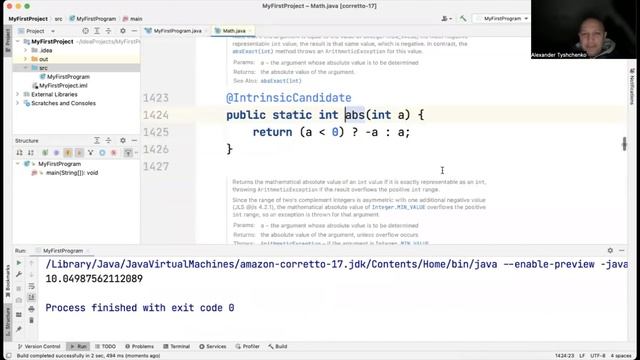Click the Build project hammer icon
Viewport: 640px width, 360px height.
coord(463,18)
